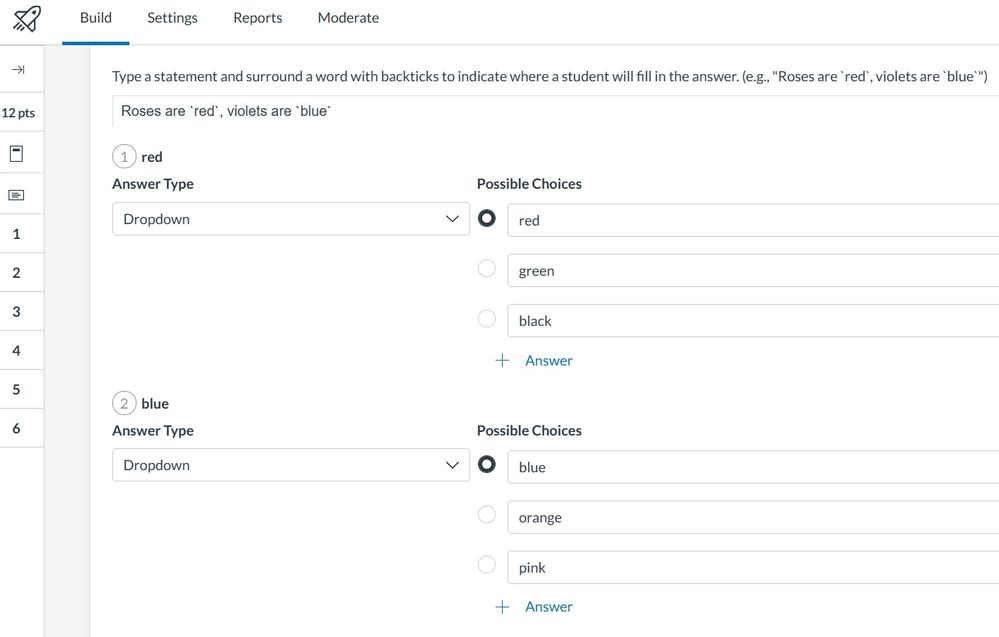Click the circled number 1 blank marker
Screen dimensions: 999x637
124,157
